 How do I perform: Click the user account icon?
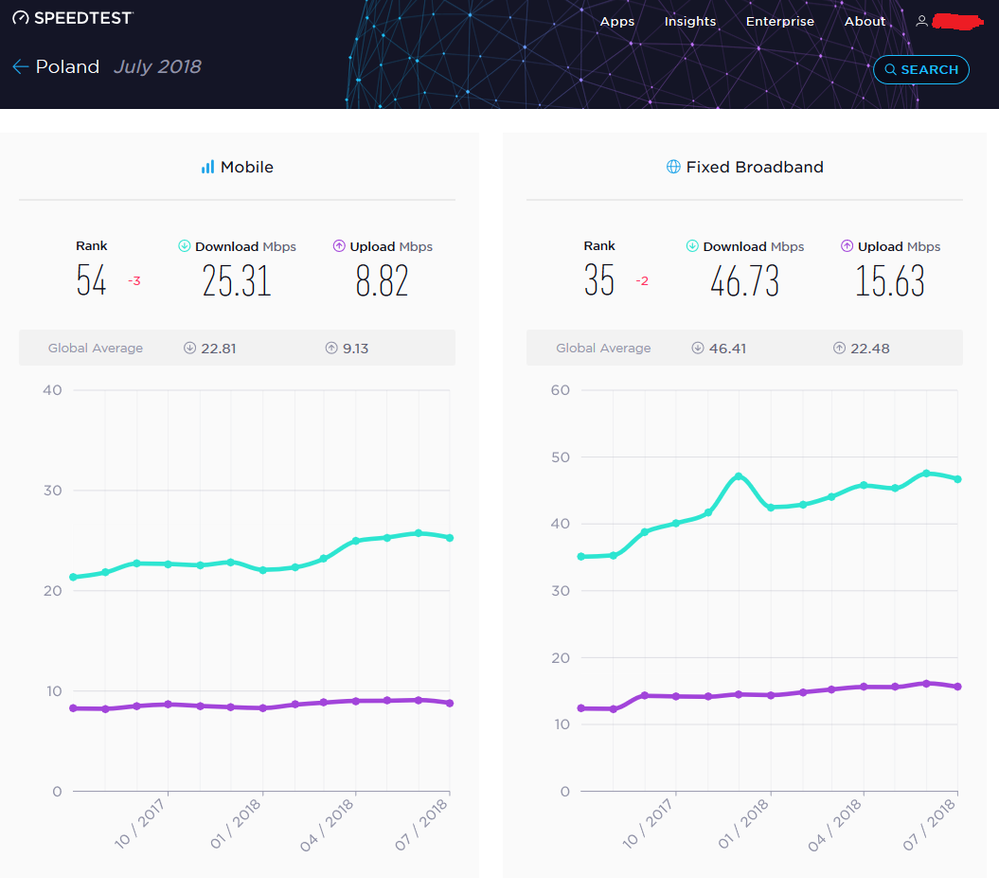point(921,21)
